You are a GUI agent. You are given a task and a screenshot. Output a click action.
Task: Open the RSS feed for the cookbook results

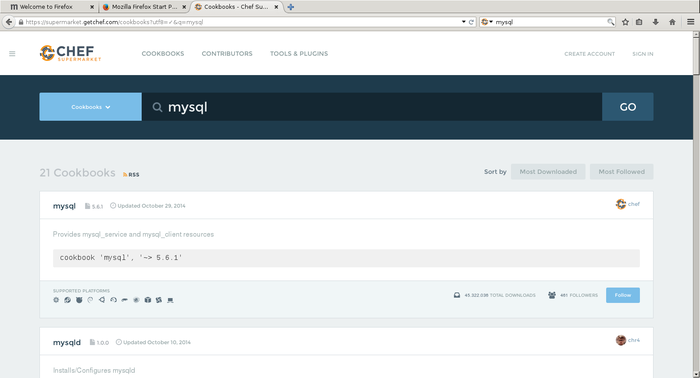point(131,174)
